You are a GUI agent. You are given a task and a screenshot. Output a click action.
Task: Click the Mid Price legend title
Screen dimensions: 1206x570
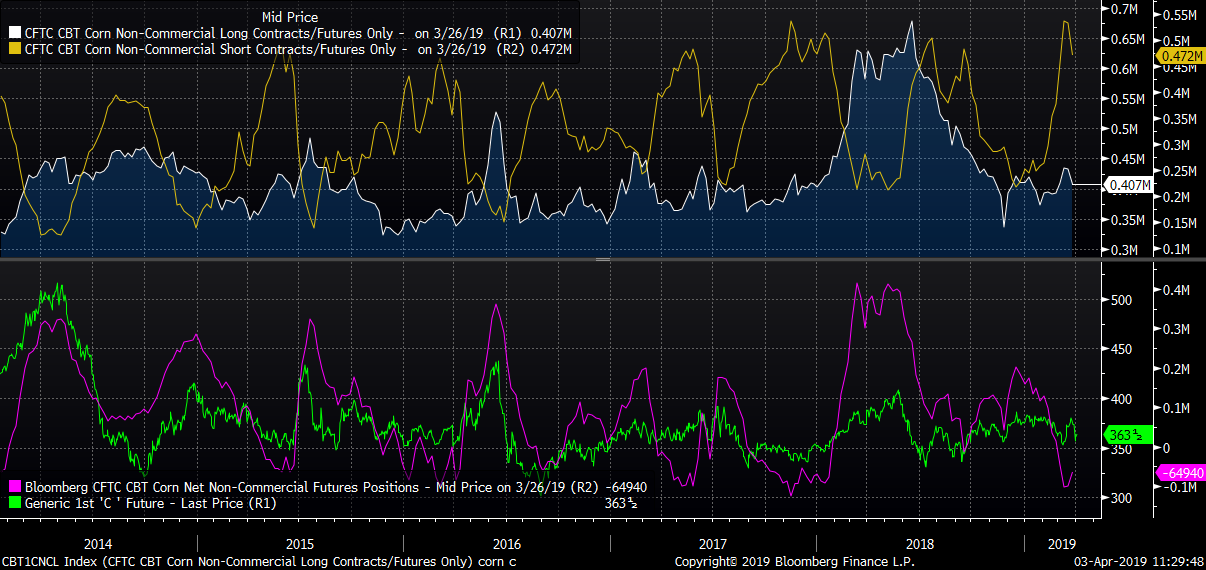(x=290, y=17)
